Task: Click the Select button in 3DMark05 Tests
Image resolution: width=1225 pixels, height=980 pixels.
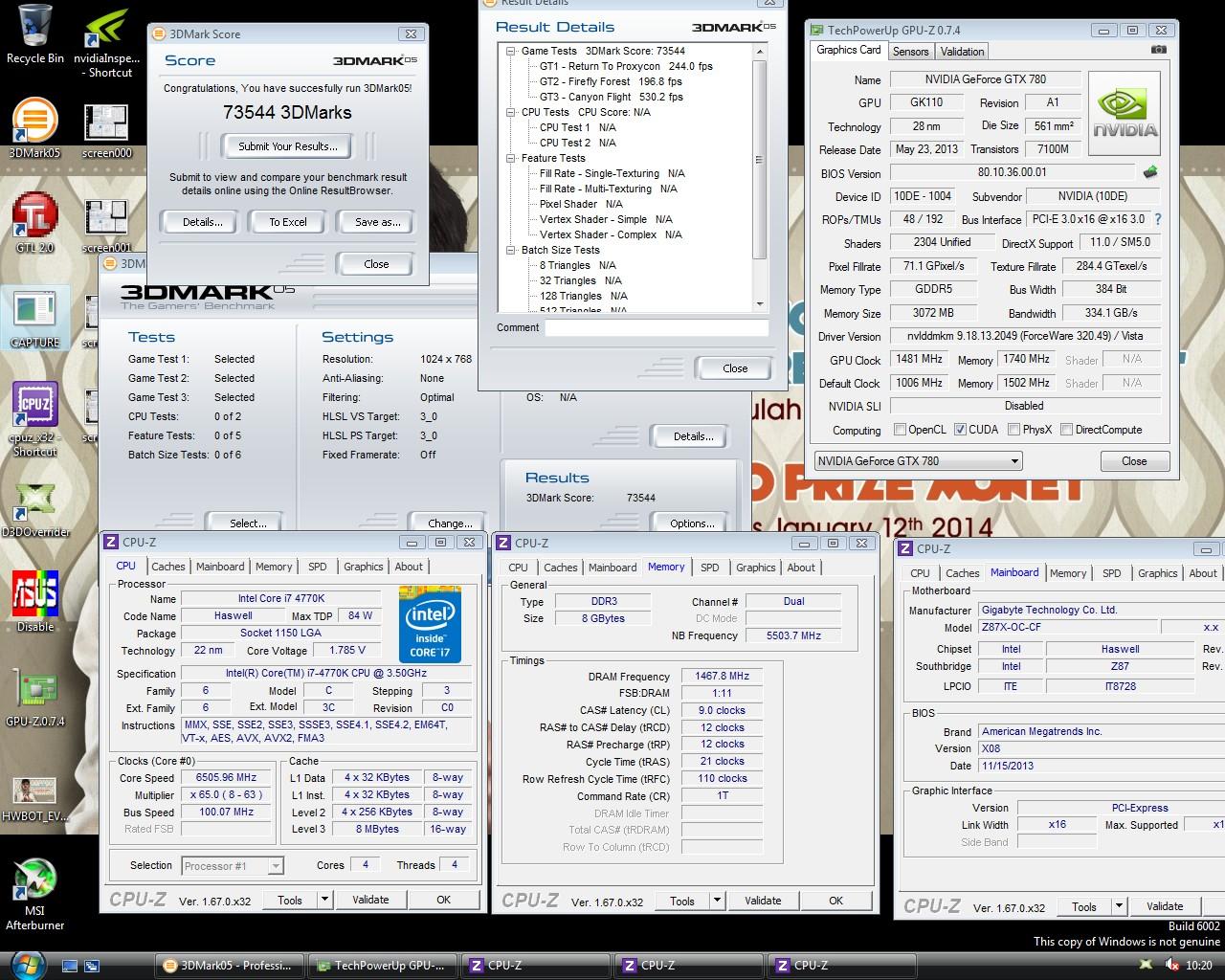Action: click(248, 523)
